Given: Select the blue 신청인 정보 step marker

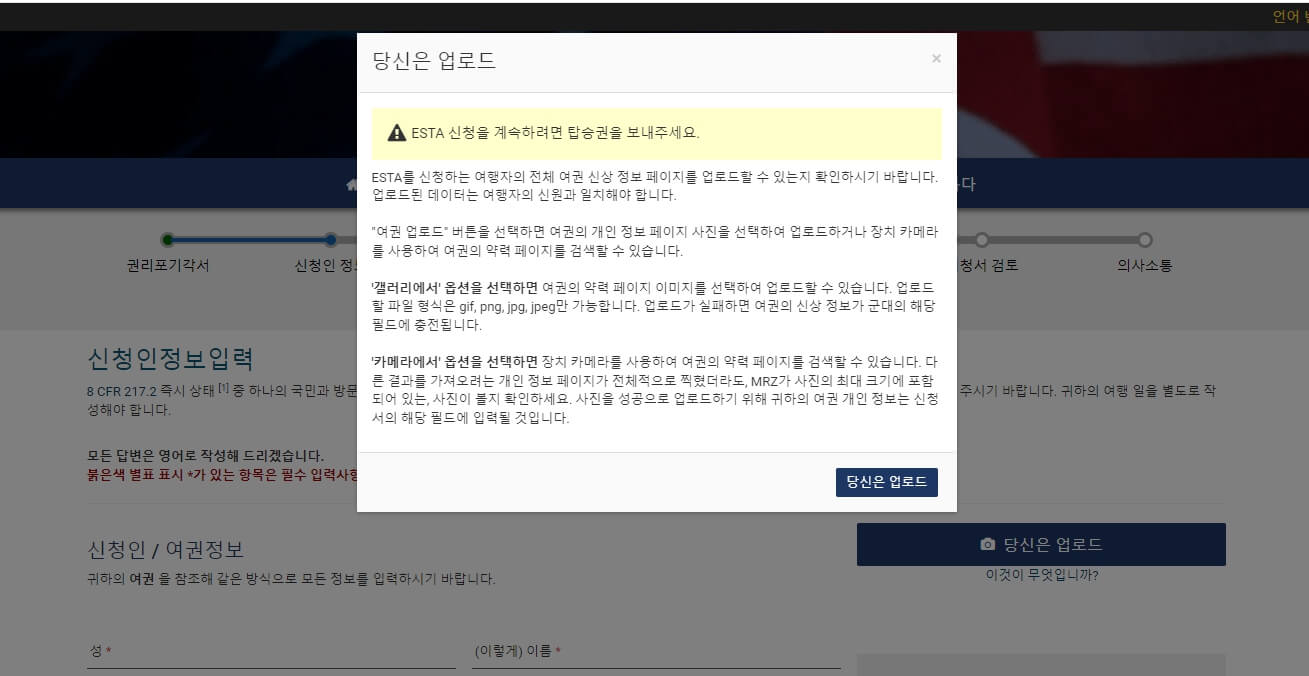Looking at the screenshot, I should pos(330,240).
